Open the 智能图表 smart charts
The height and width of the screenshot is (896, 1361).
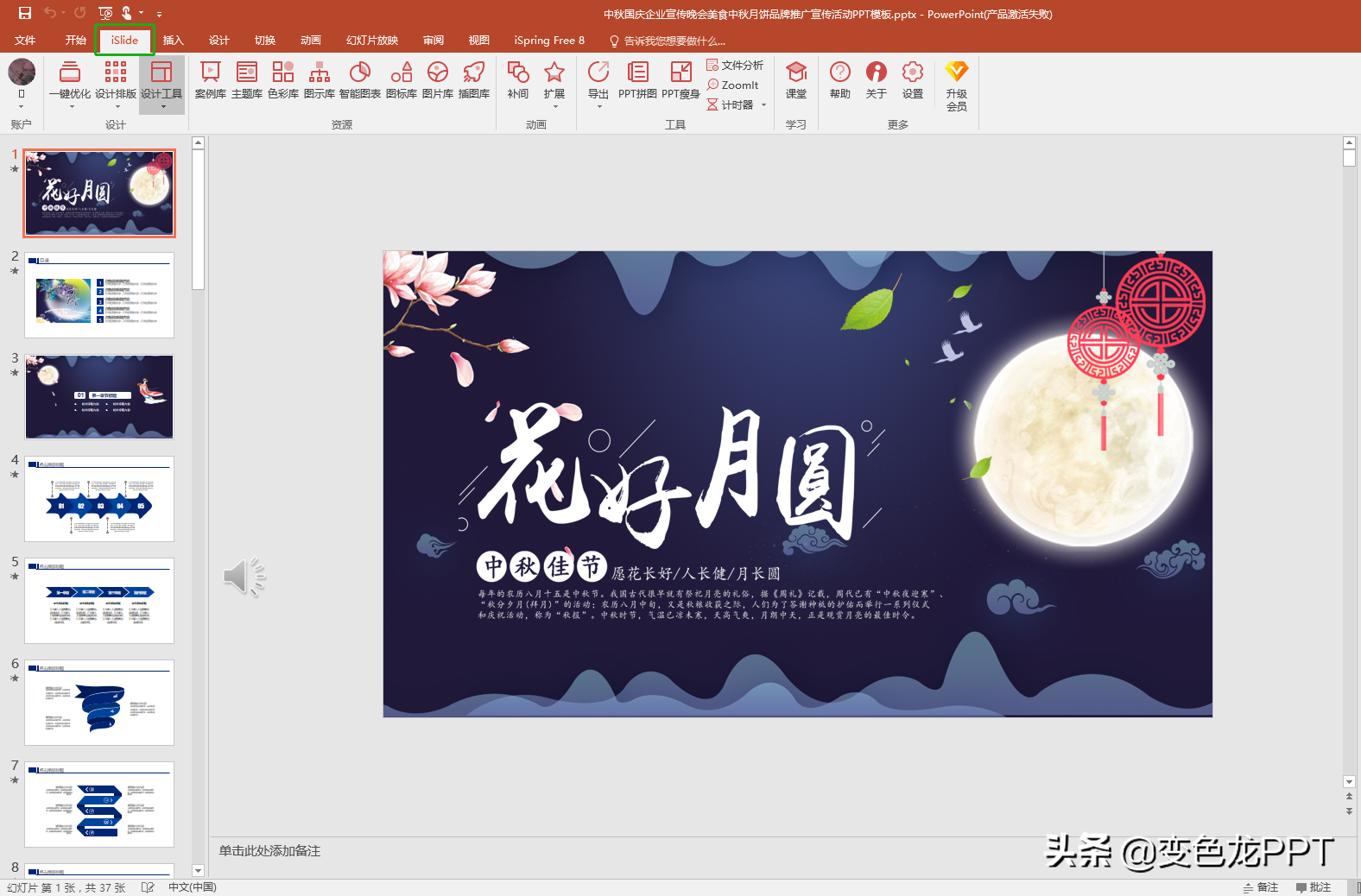[x=360, y=79]
